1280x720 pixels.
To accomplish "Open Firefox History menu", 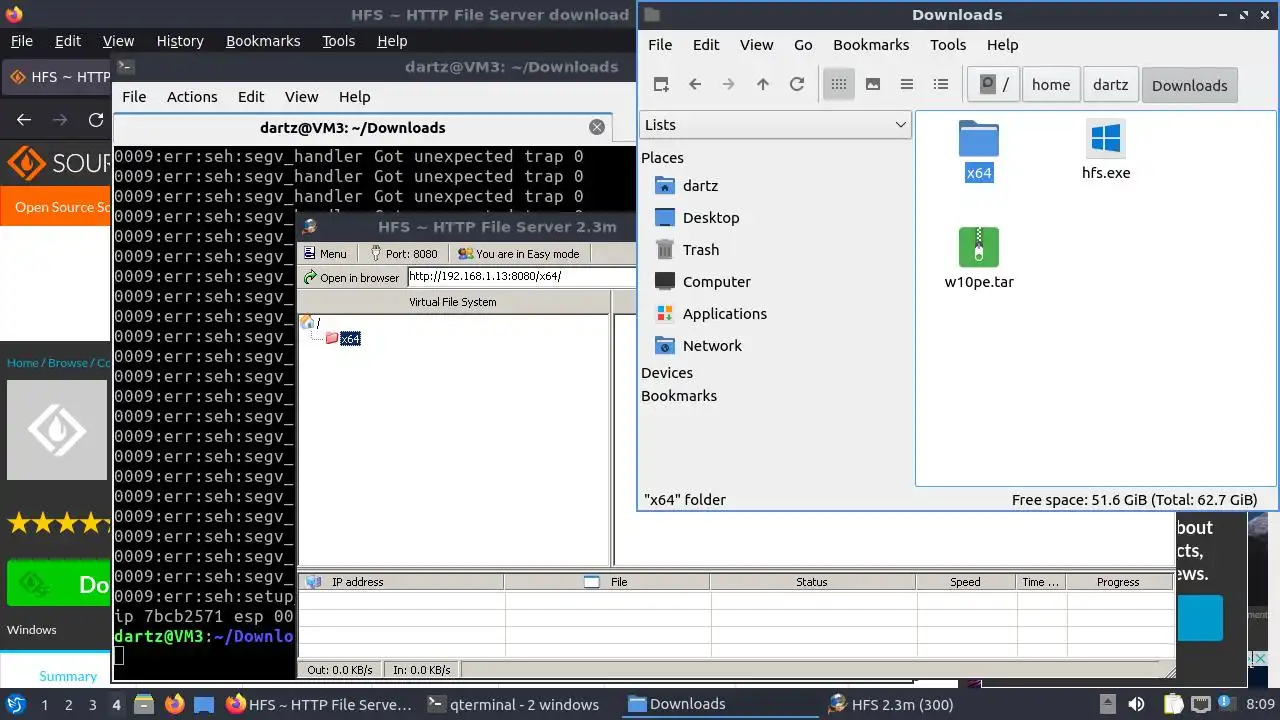I will (x=180, y=41).
